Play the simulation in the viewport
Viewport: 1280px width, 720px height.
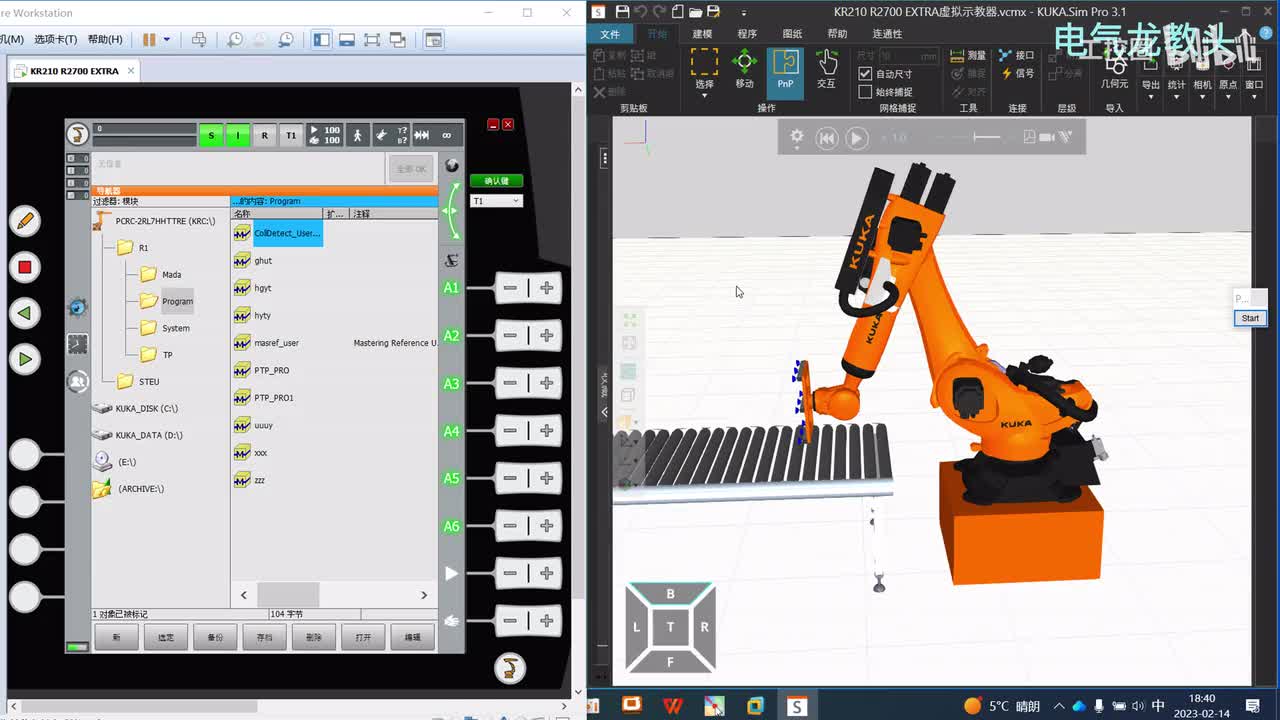pyautogui.click(x=857, y=138)
